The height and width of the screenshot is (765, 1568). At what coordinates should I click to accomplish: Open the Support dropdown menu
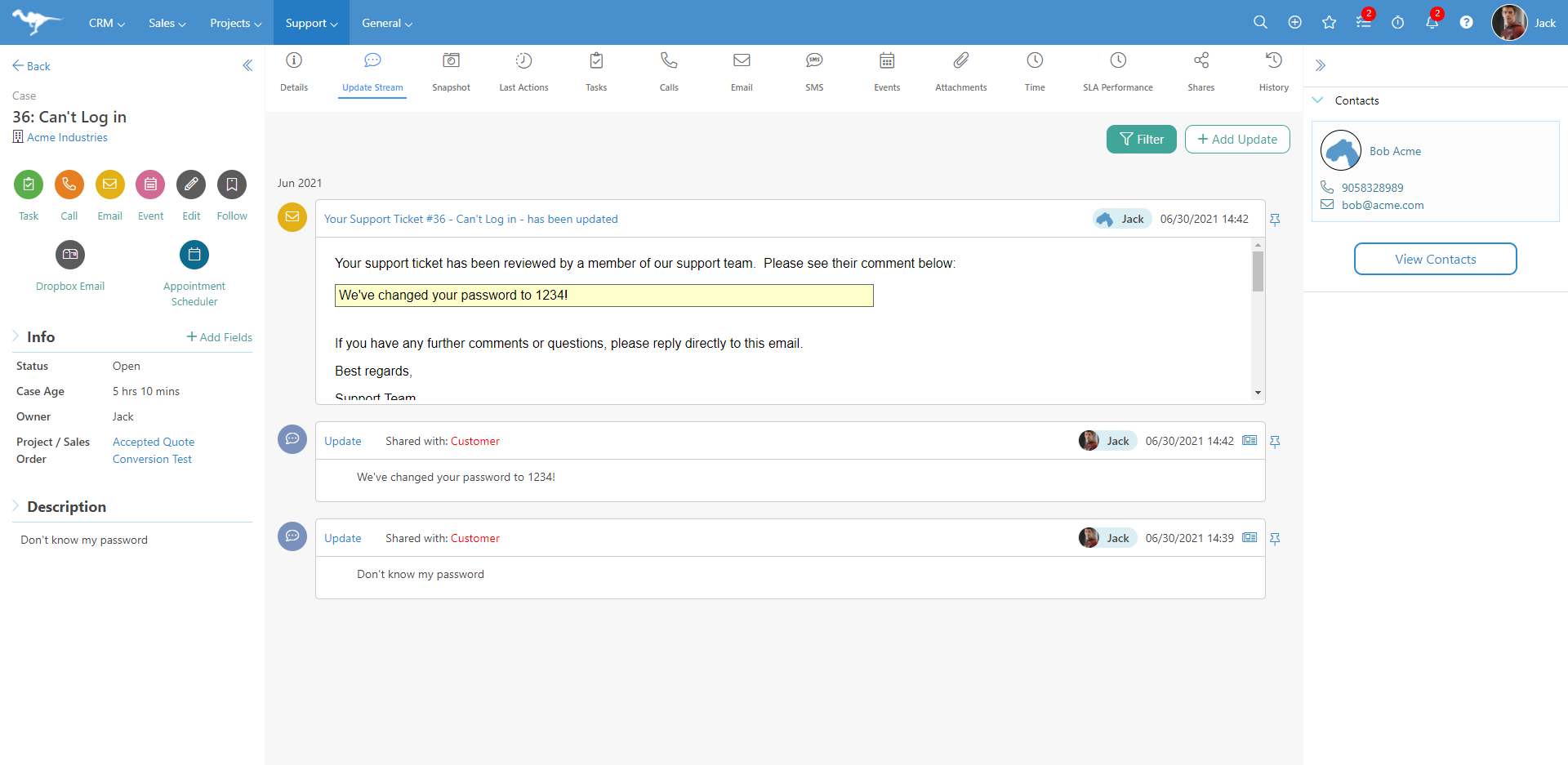(x=311, y=23)
